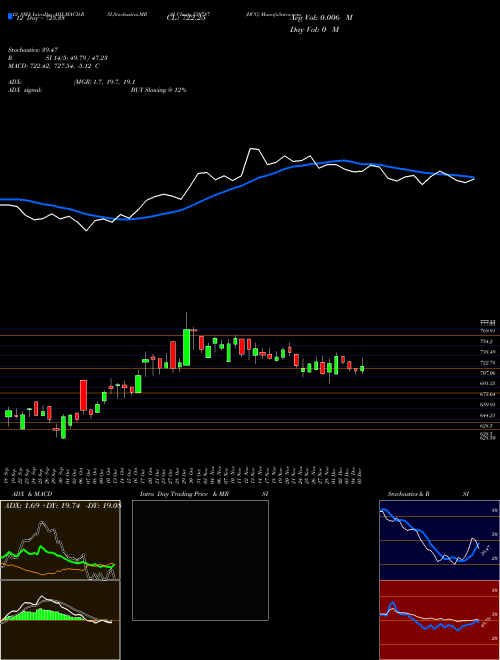
Task: Select the 'CL: 722.25' closing price text
Action: pyautogui.click(x=186, y=19)
